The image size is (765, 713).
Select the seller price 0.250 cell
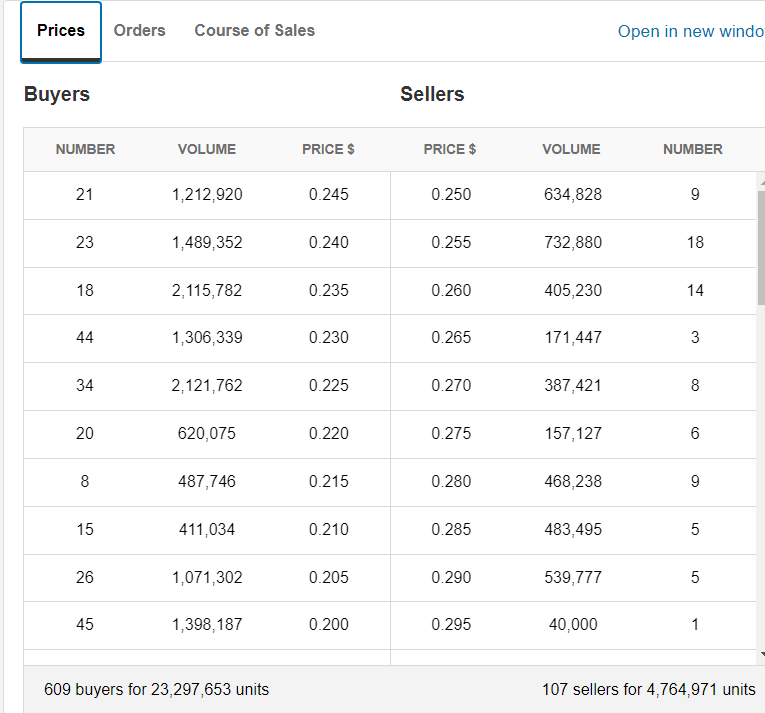(x=451, y=195)
